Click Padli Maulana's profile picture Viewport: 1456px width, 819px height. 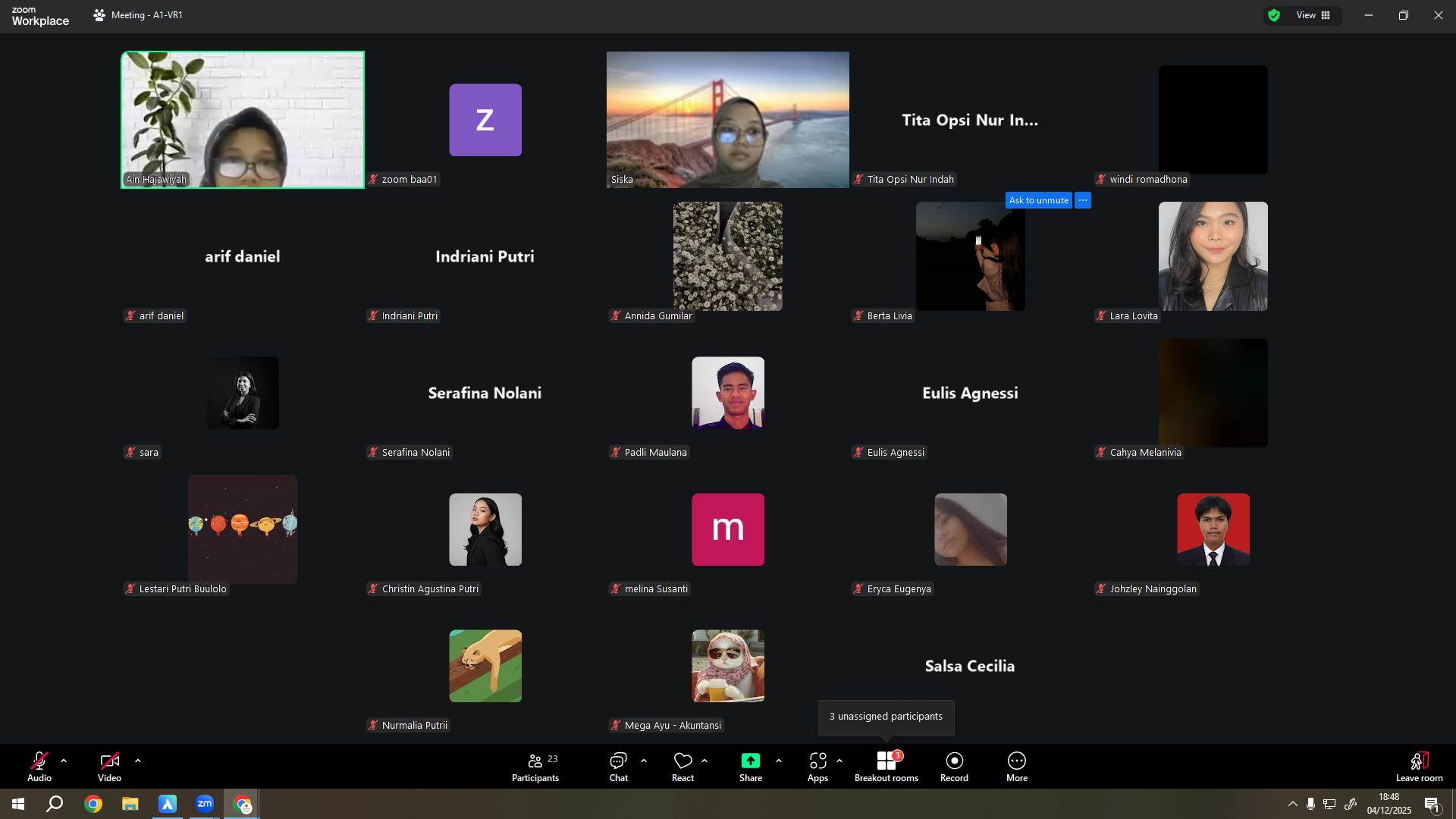point(728,393)
